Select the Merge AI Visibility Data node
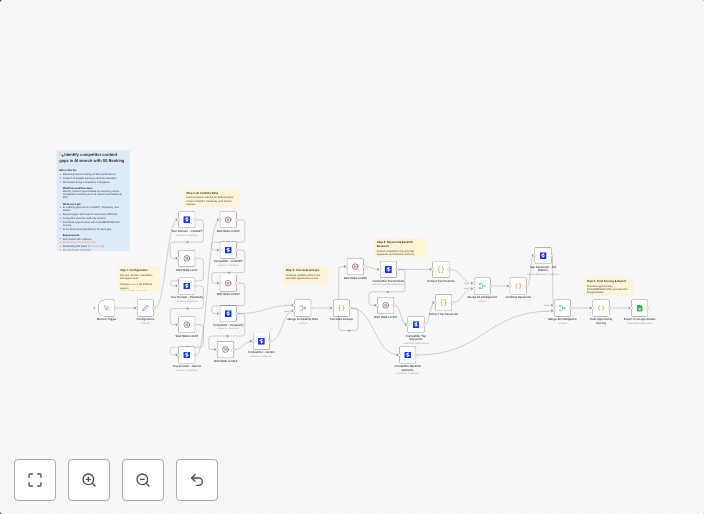This screenshot has width=704, height=514. click(302, 308)
